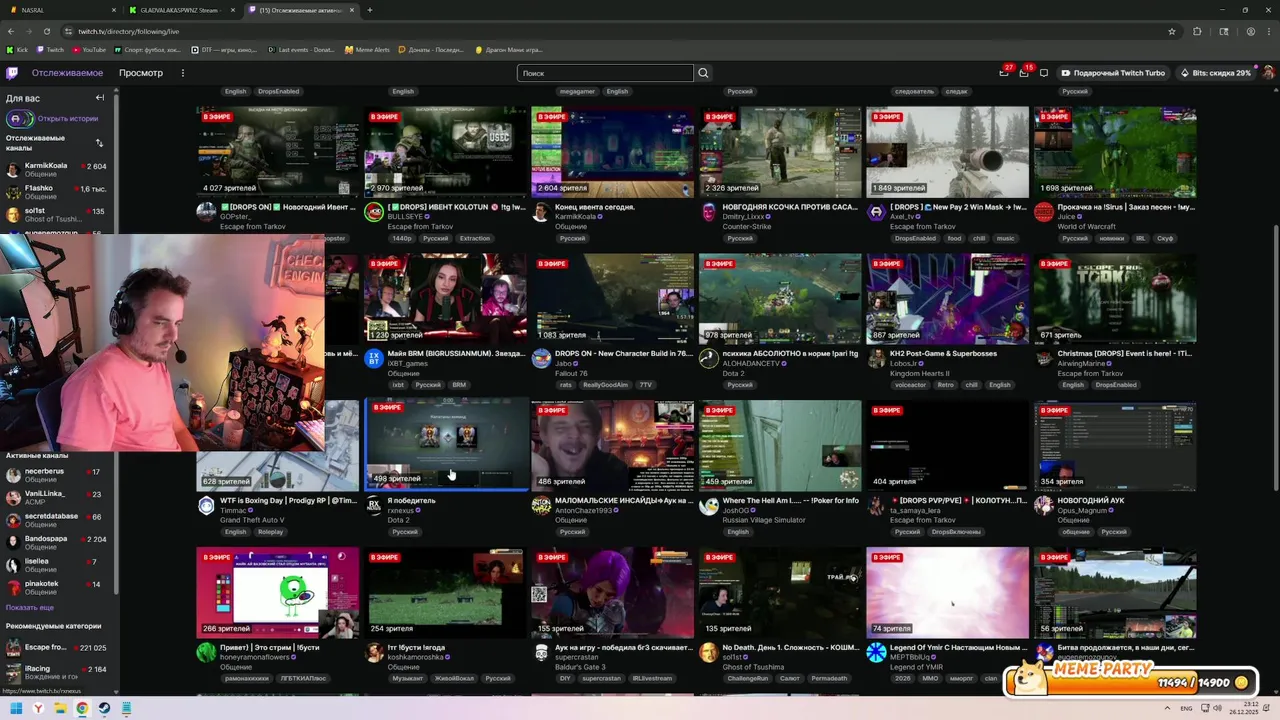
Task: Open the Legend of YMIR stream thumbnail
Action: point(947,592)
